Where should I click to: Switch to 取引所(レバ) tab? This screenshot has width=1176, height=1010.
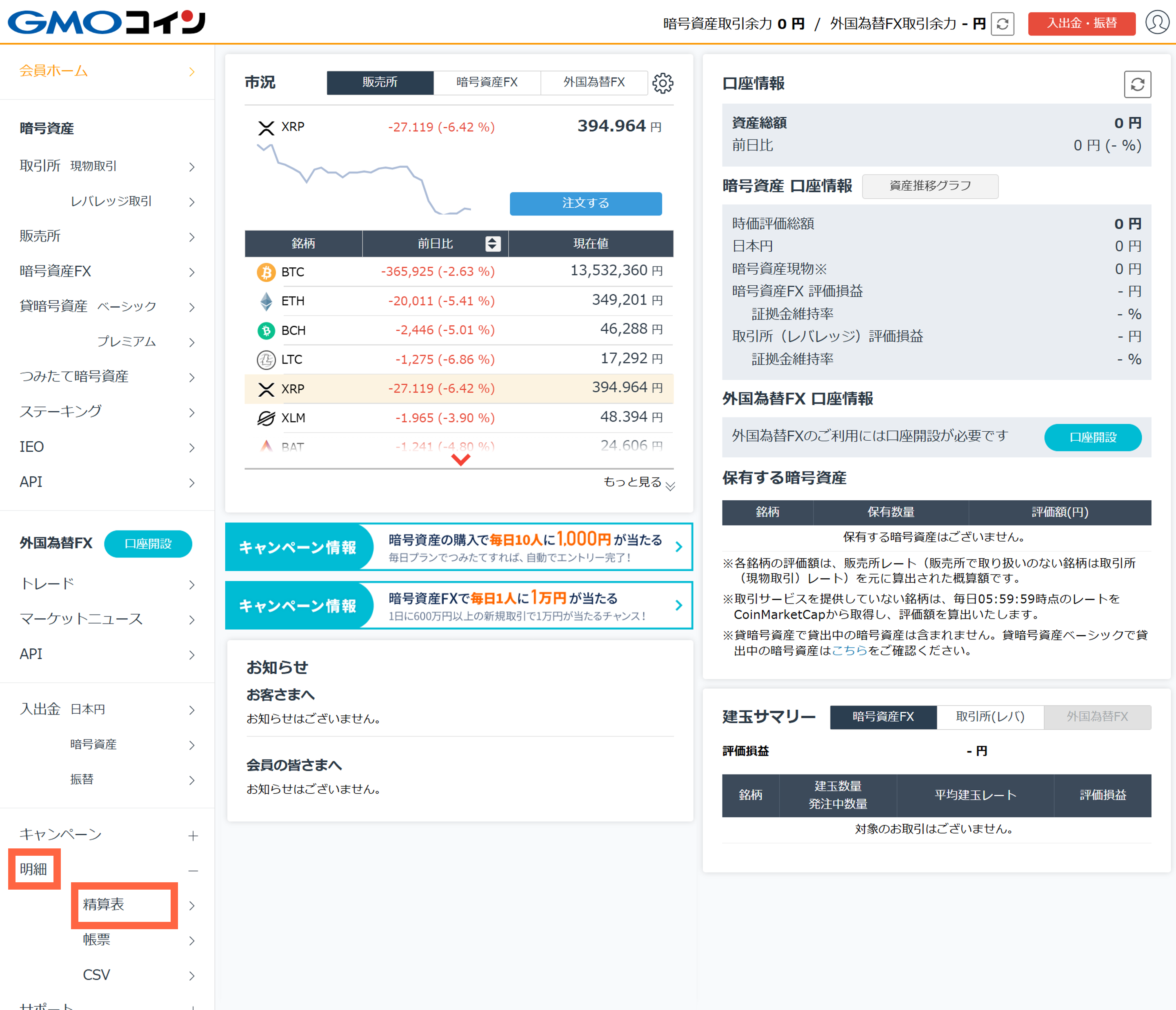tap(990, 717)
